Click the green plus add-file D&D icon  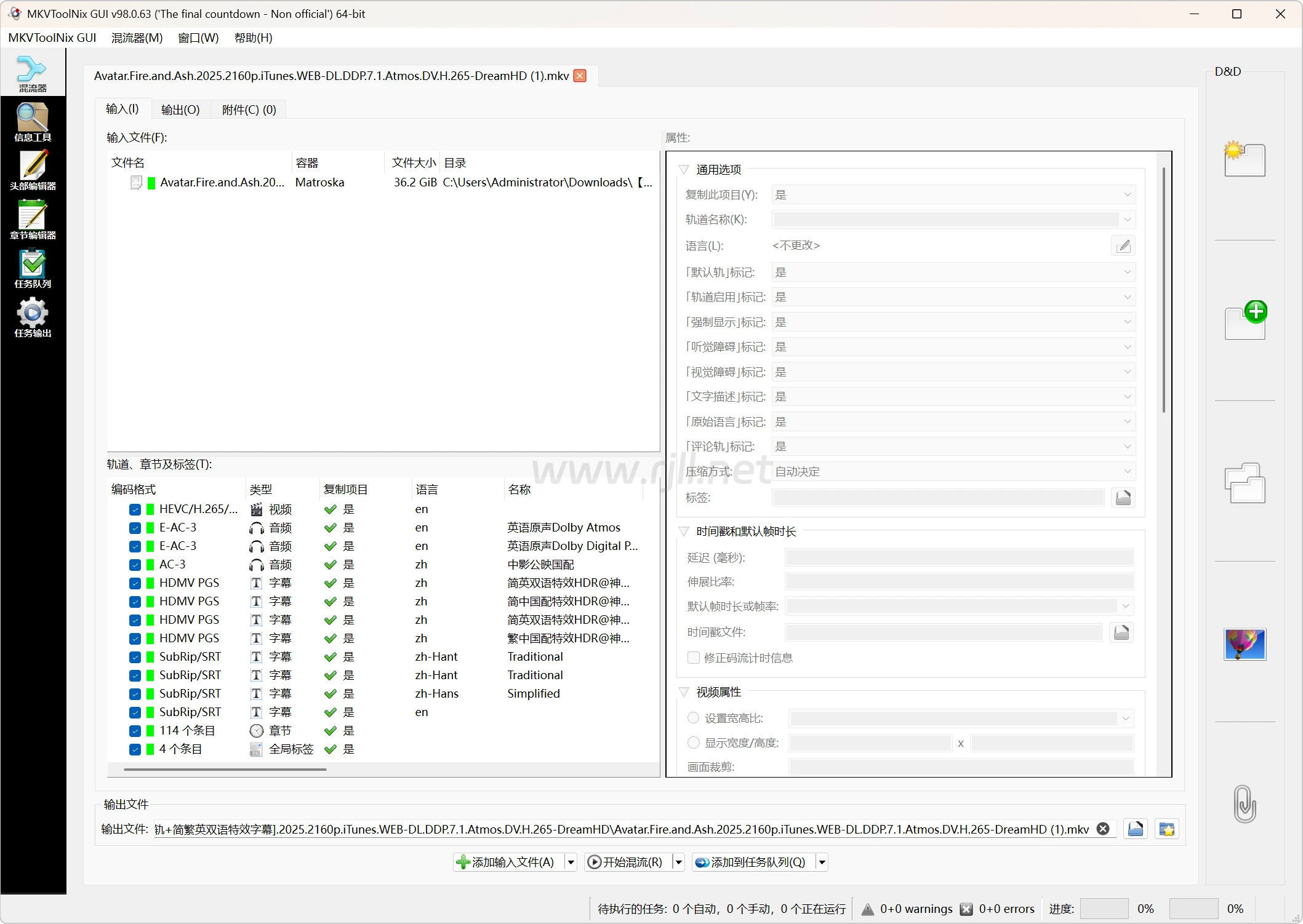[1245, 321]
